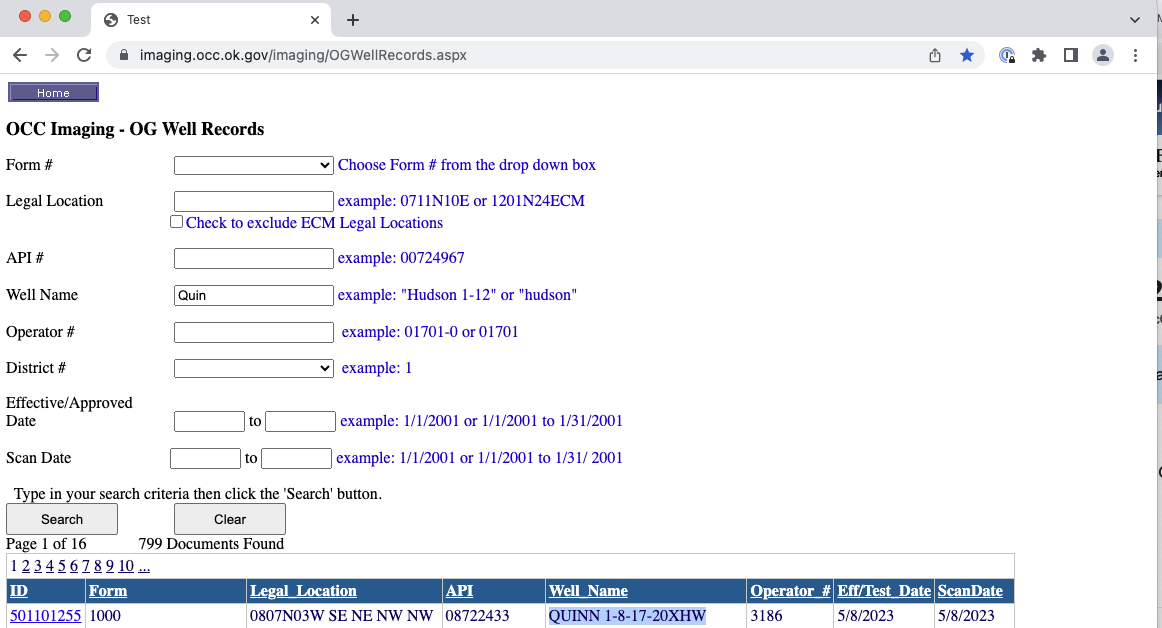
Task: Select the Test browser tab
Action: point(211,20)
